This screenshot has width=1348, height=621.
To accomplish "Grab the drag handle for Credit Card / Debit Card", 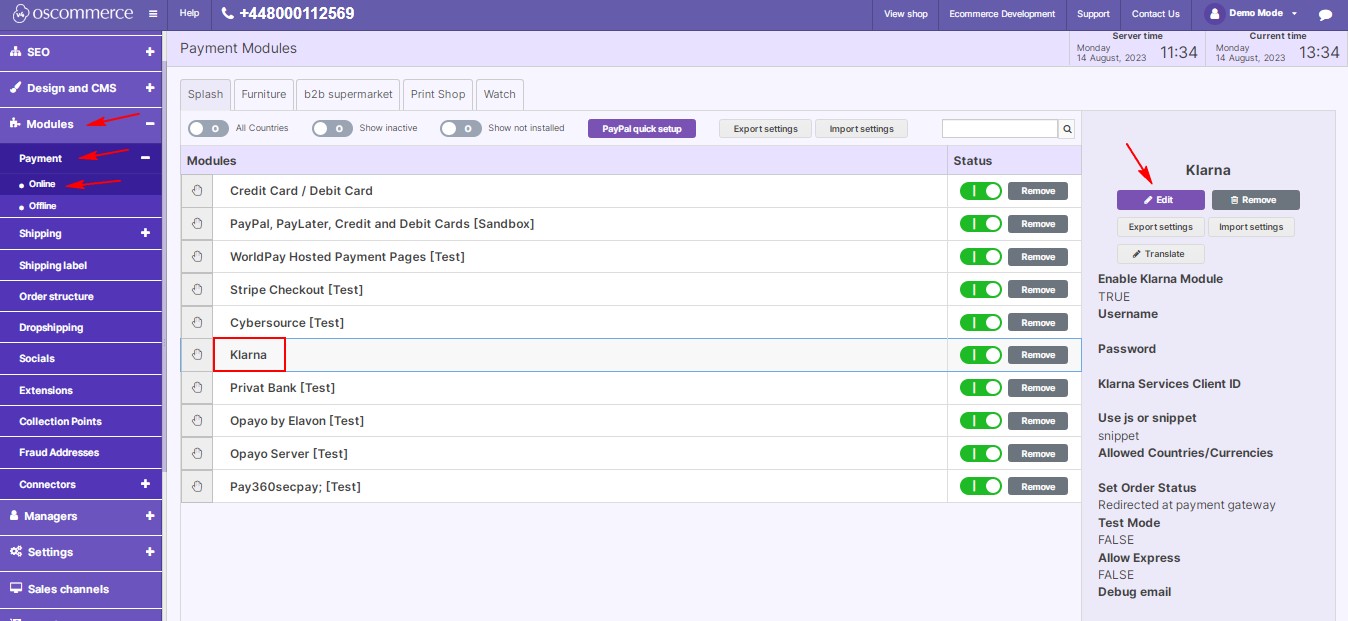I will pos(197,191).
